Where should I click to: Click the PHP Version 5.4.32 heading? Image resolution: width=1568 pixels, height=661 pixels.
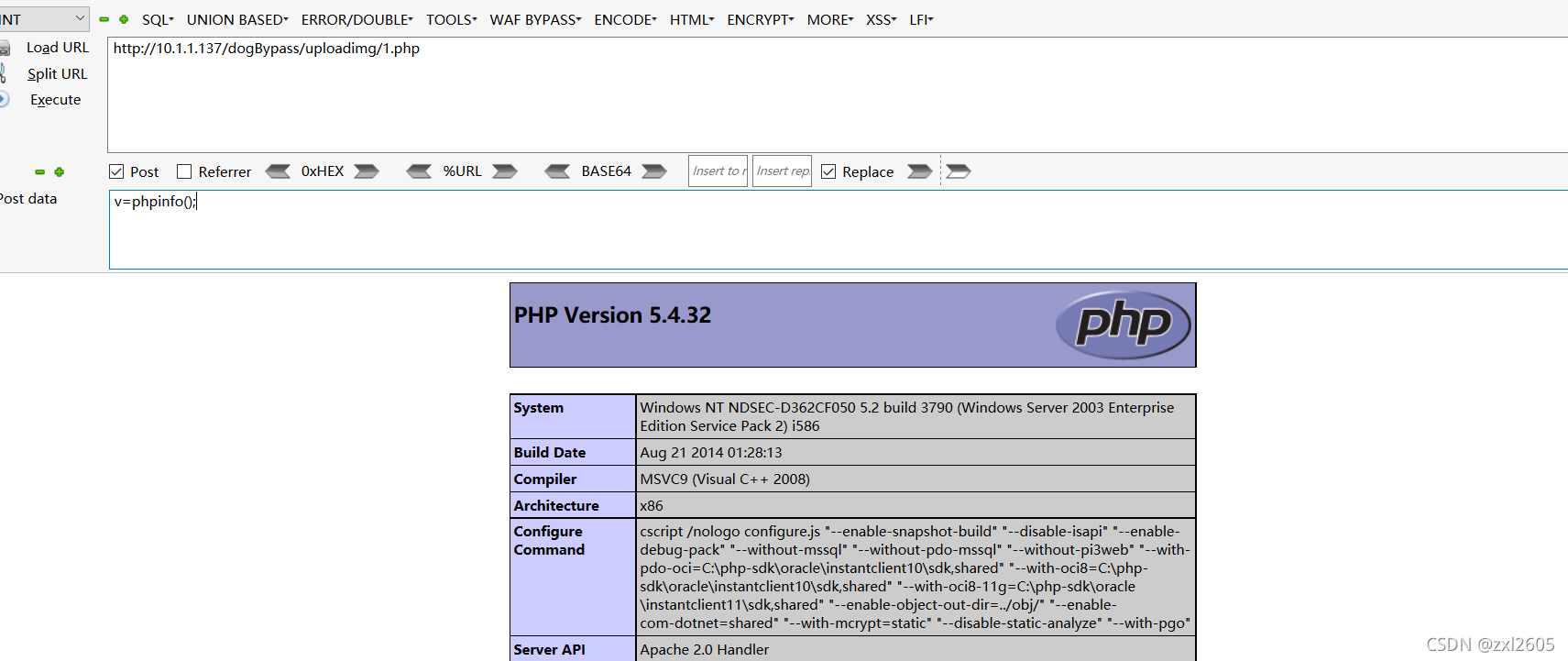point(612,315)
